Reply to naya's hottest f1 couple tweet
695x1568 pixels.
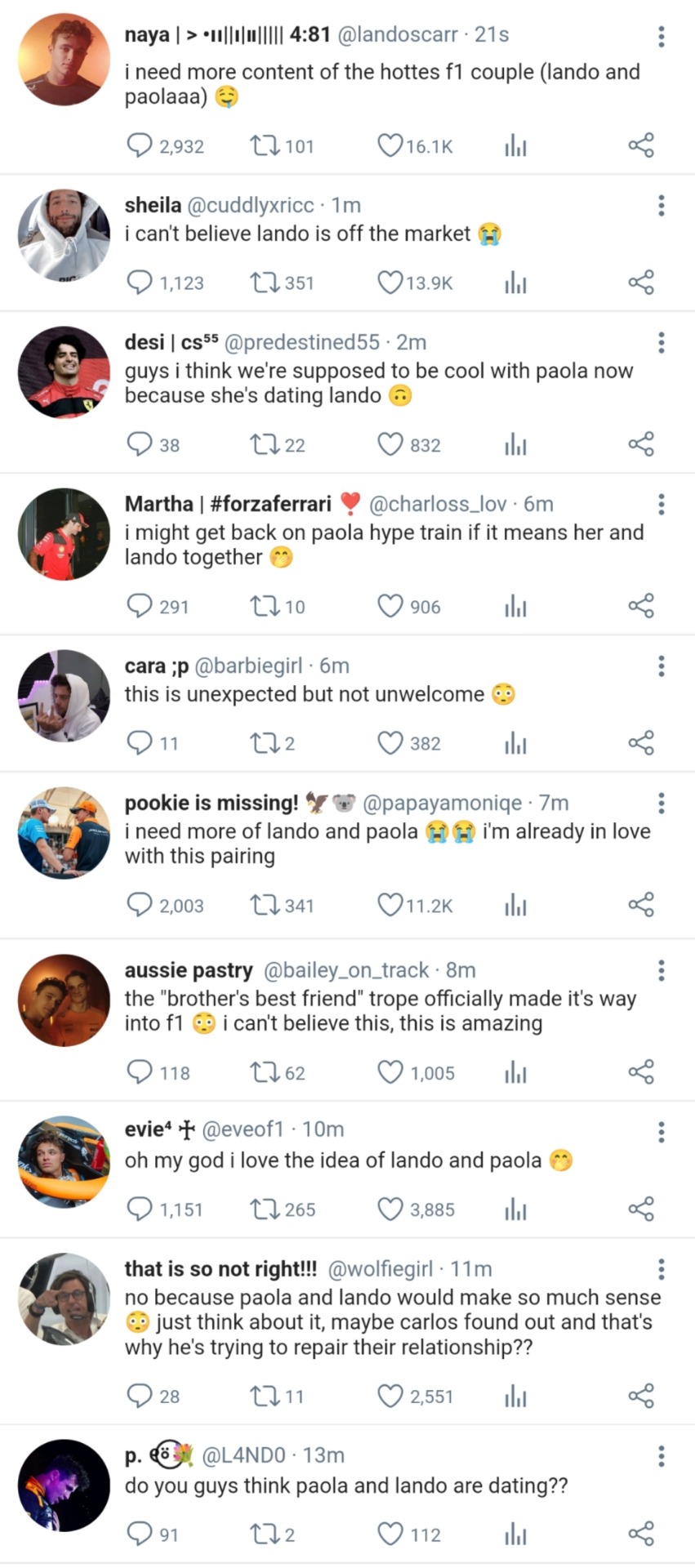[x=140, y=146]
